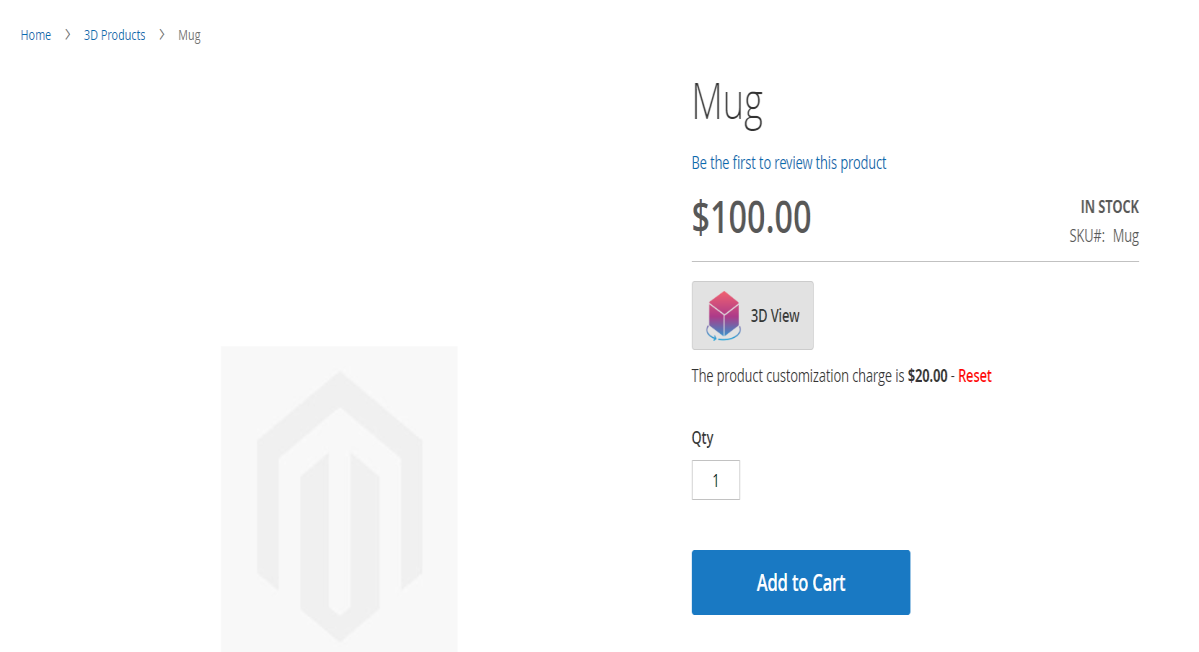1199x652 pixels.
Task: Open 'Be the first to review' link
Action: [789, 163]
